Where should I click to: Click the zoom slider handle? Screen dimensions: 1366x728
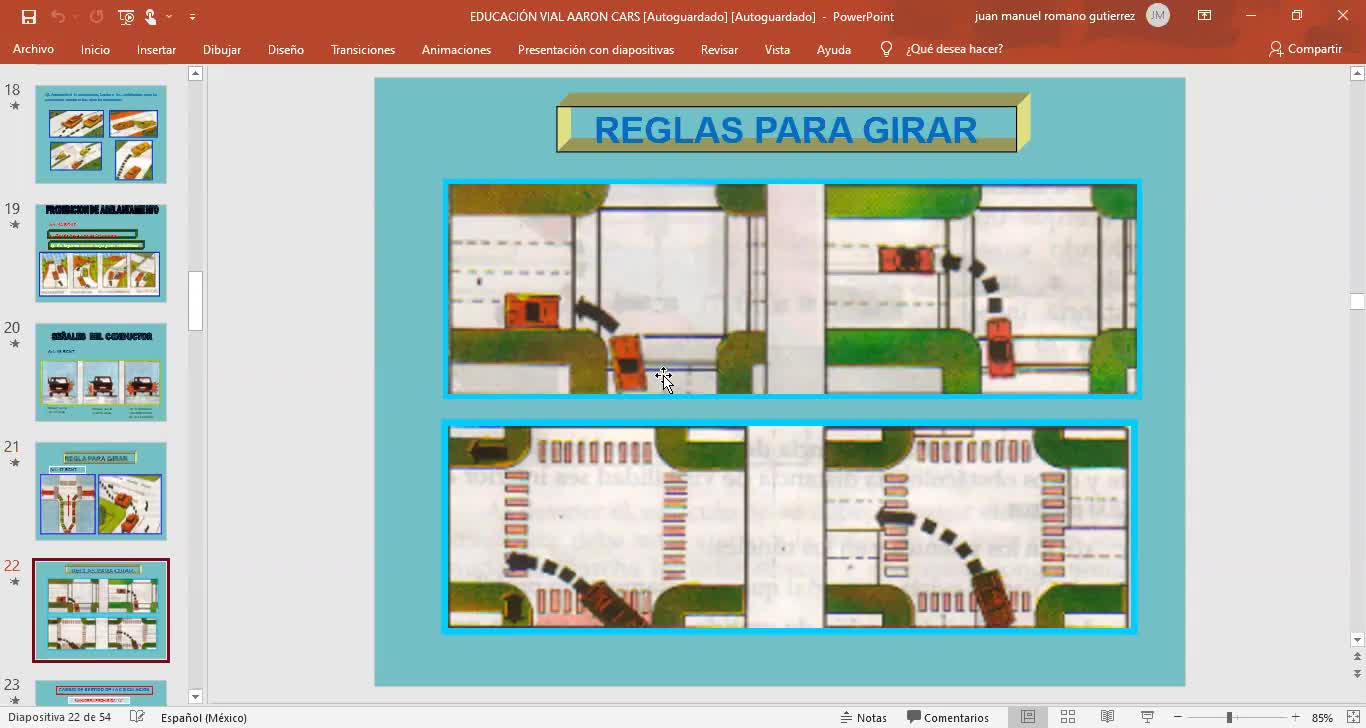click(x=1229, y=717)
